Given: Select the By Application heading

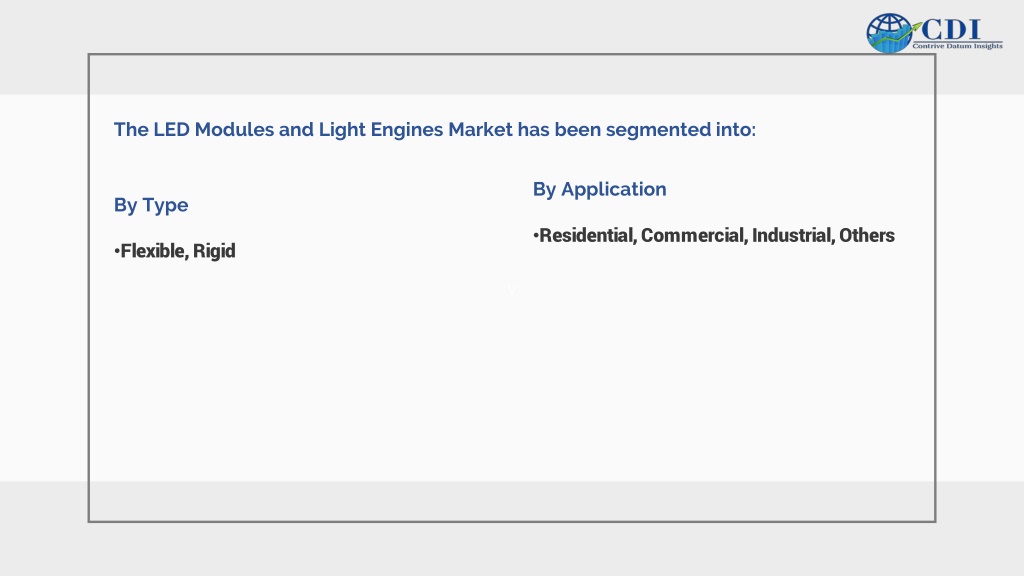Looking at the screenshot, I should [600, 189].
